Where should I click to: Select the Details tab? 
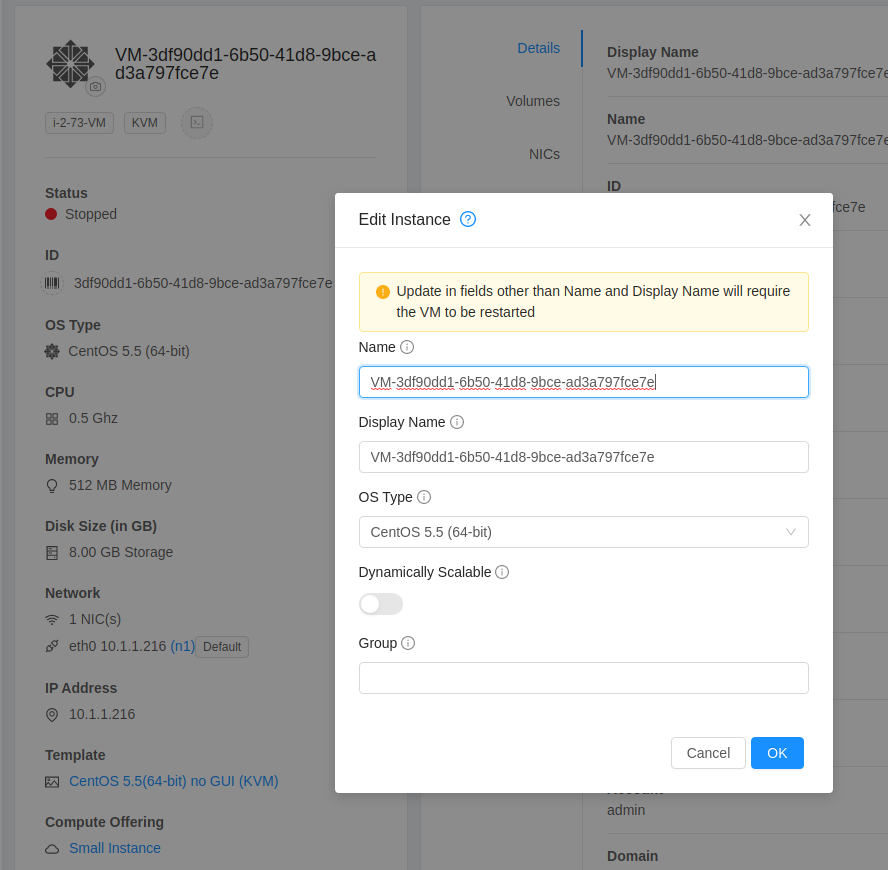pos(539,48)
